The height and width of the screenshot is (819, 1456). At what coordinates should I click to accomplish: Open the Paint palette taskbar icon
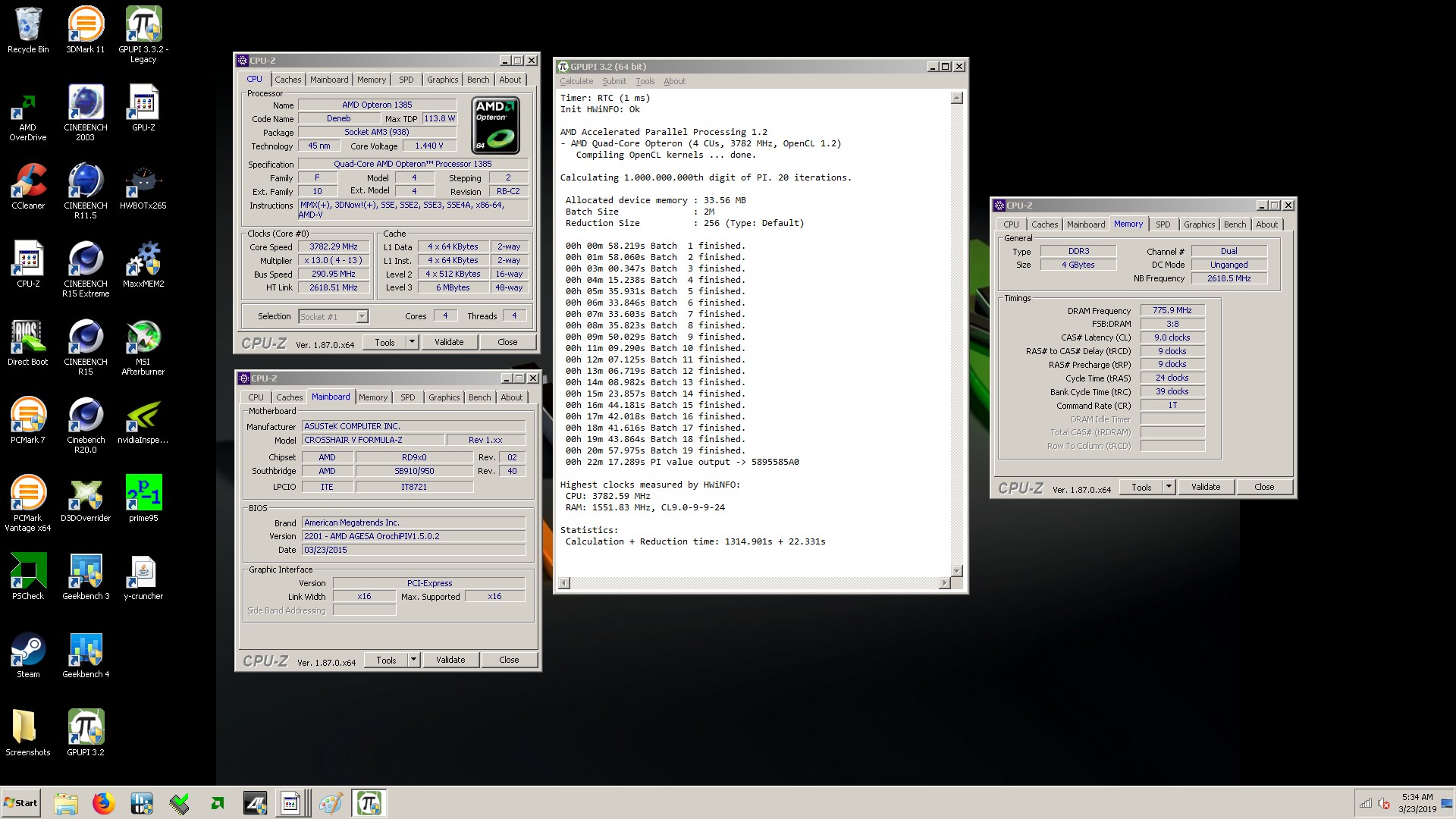coord(331,803)
